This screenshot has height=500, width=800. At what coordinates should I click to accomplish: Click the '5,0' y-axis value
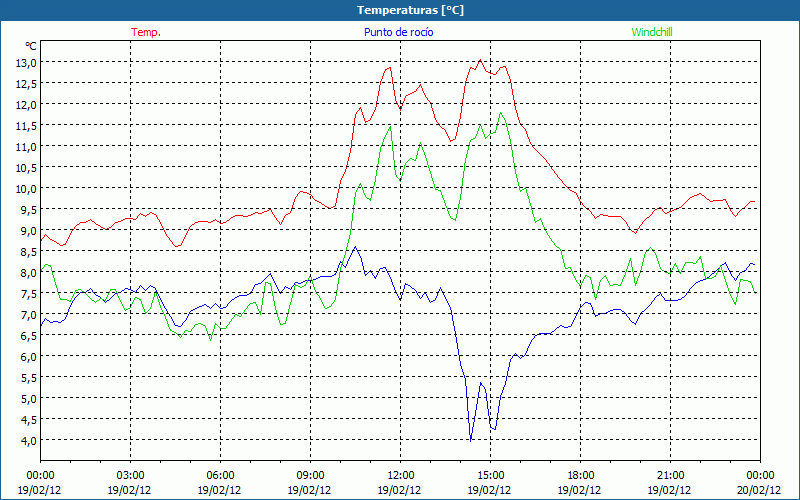click(x=29, y=399)
